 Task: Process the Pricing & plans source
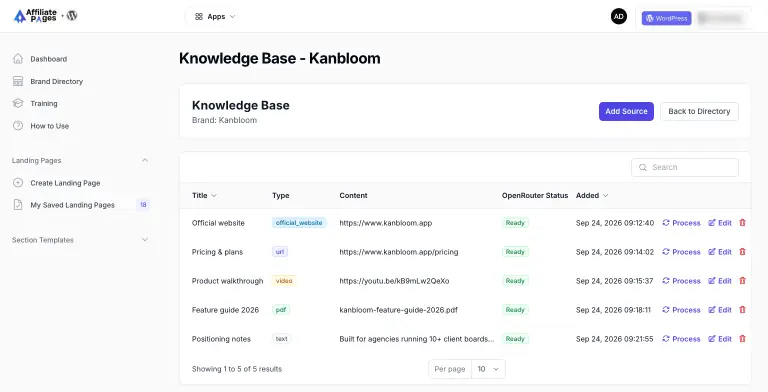click(x=681, y=251)
